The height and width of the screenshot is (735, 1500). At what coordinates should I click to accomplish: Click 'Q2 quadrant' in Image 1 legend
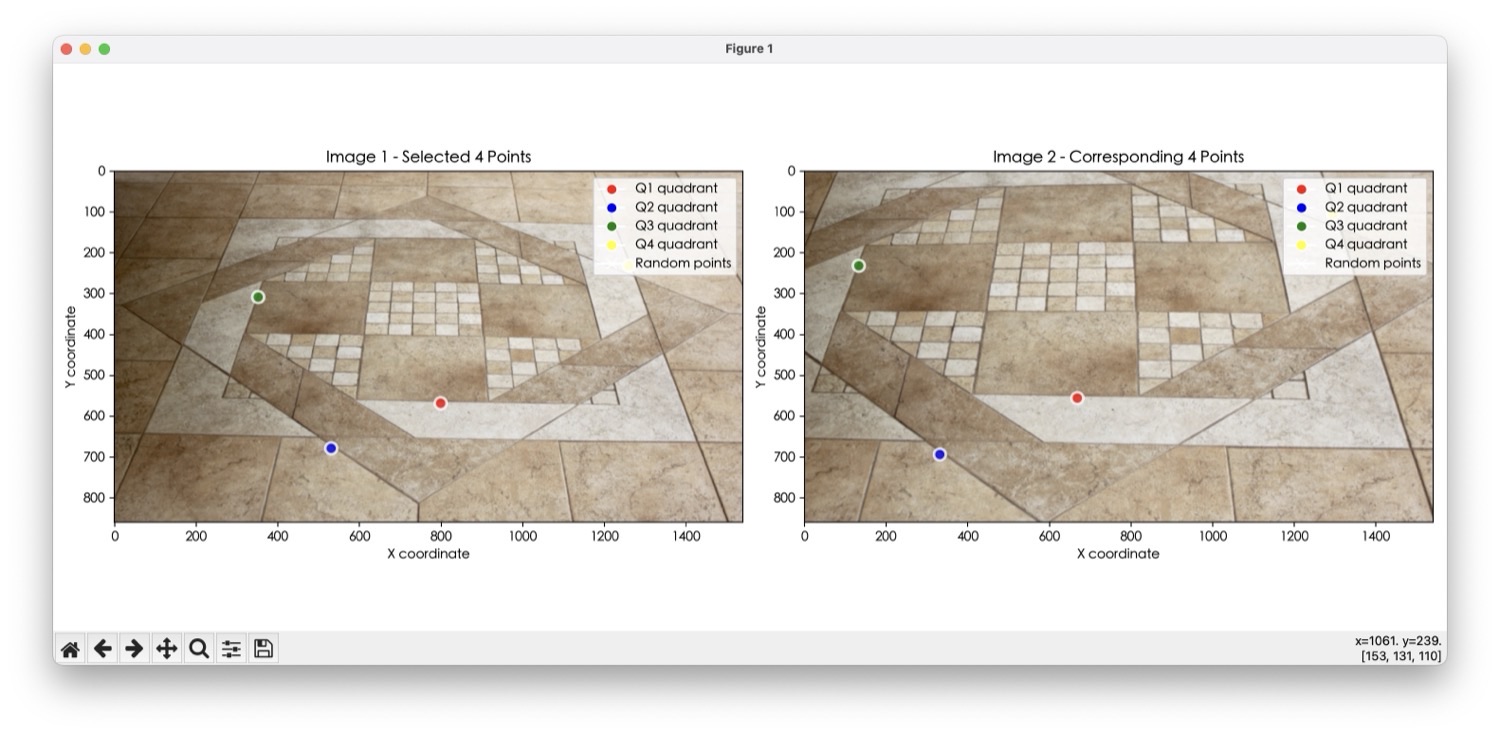(677, 207)
